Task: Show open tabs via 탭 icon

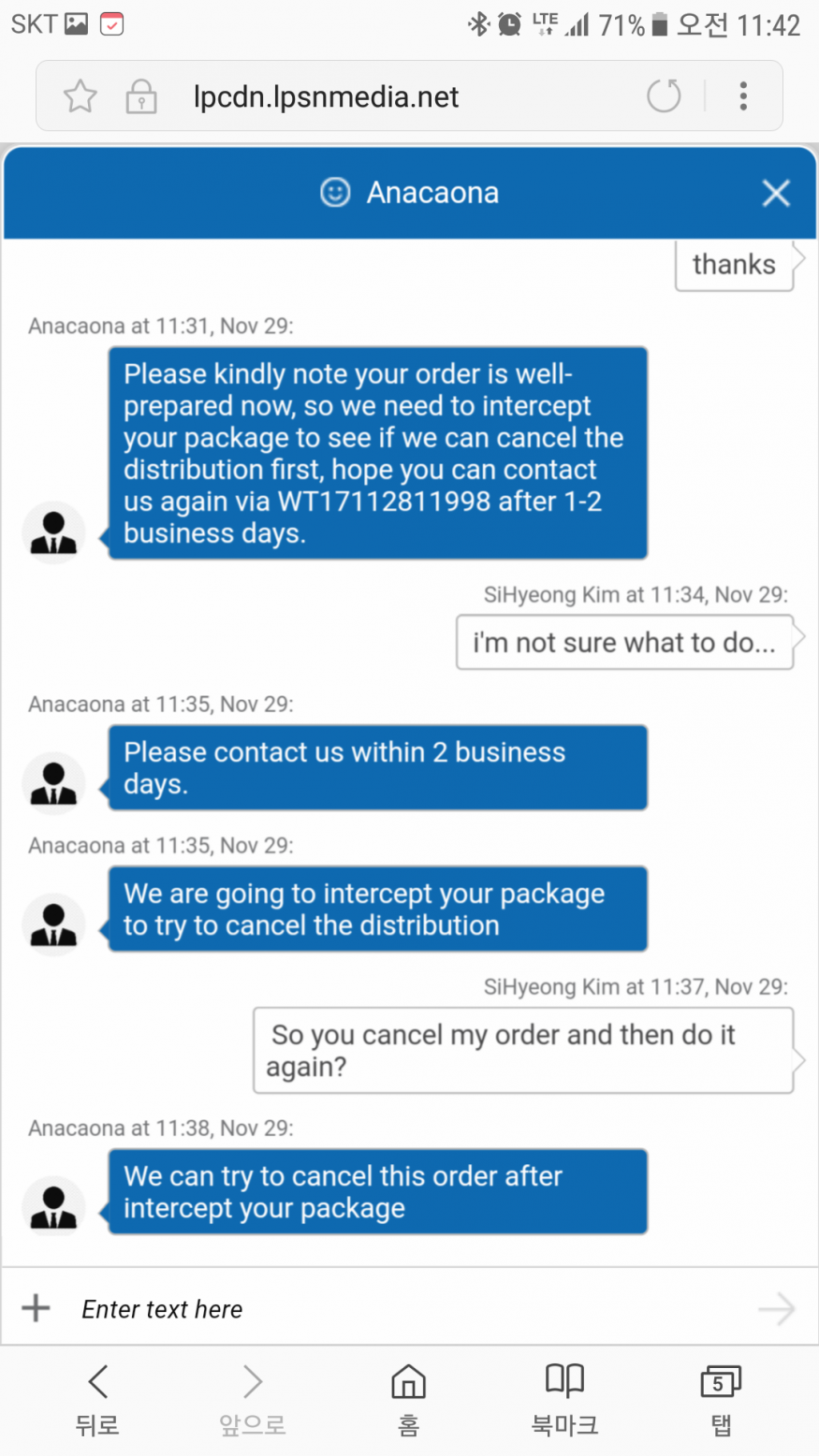Action: pos(720,1401)
